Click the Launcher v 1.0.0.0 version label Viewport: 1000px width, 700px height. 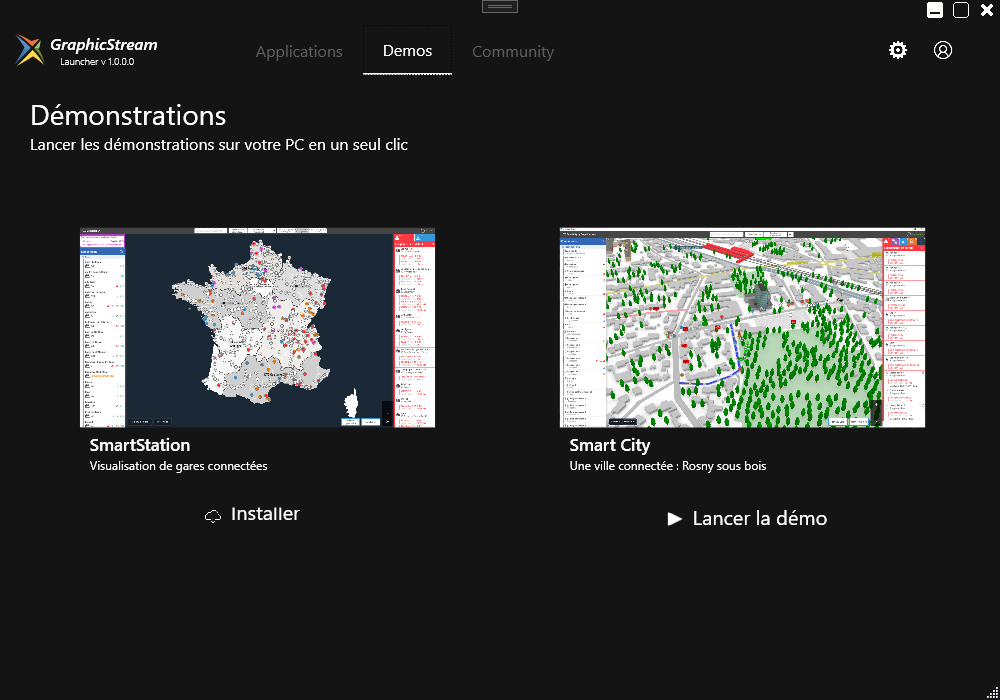(x=97, y=62)
